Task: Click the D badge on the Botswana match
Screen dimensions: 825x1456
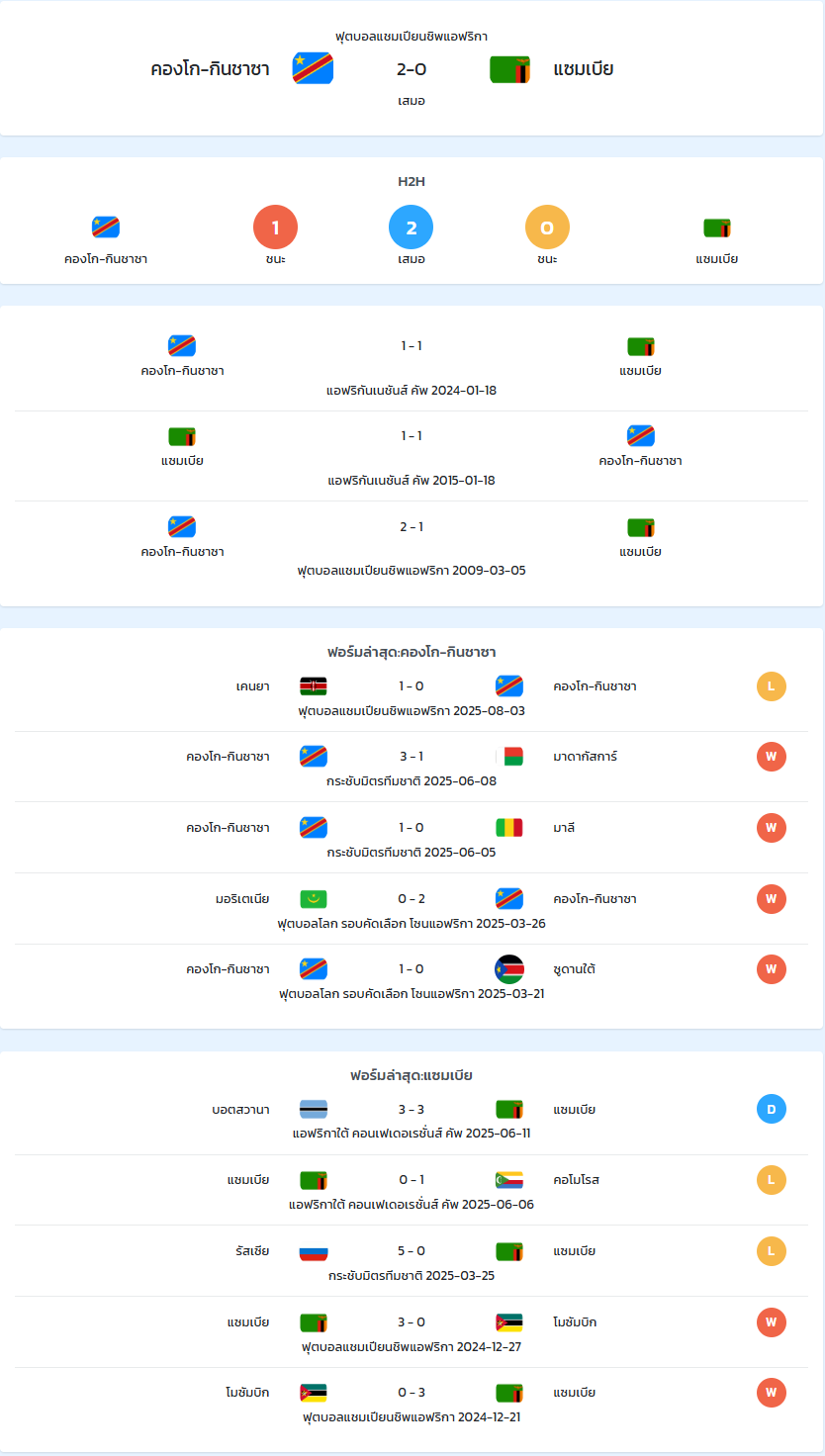Action: coord(772,1110)
